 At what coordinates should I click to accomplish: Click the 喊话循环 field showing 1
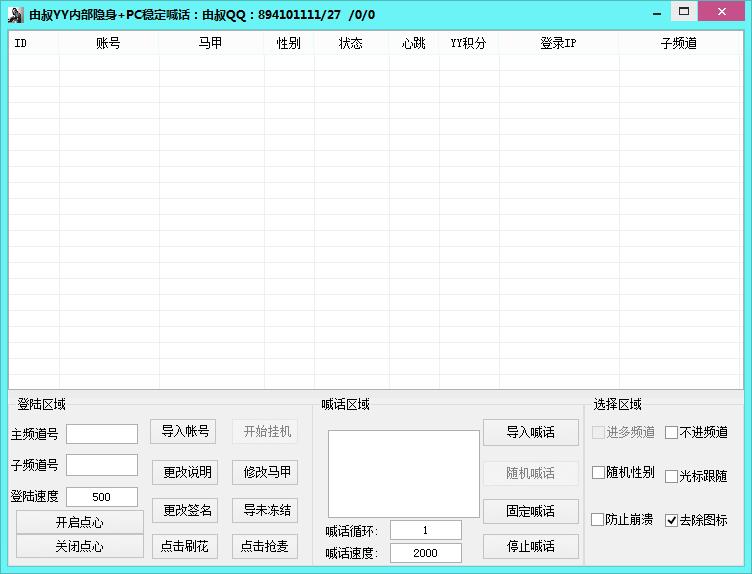(426, 530)
